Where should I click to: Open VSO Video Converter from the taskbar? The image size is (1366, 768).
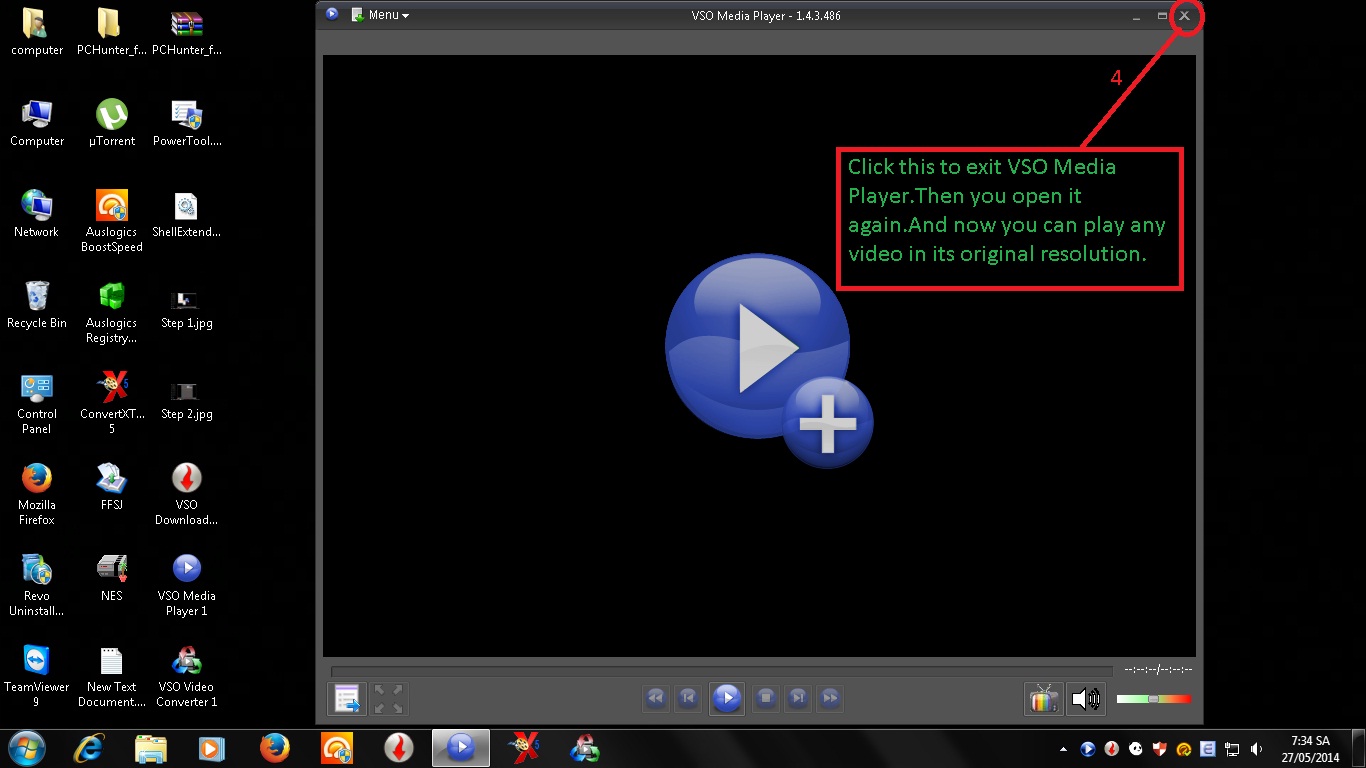[x=585, y=748]
